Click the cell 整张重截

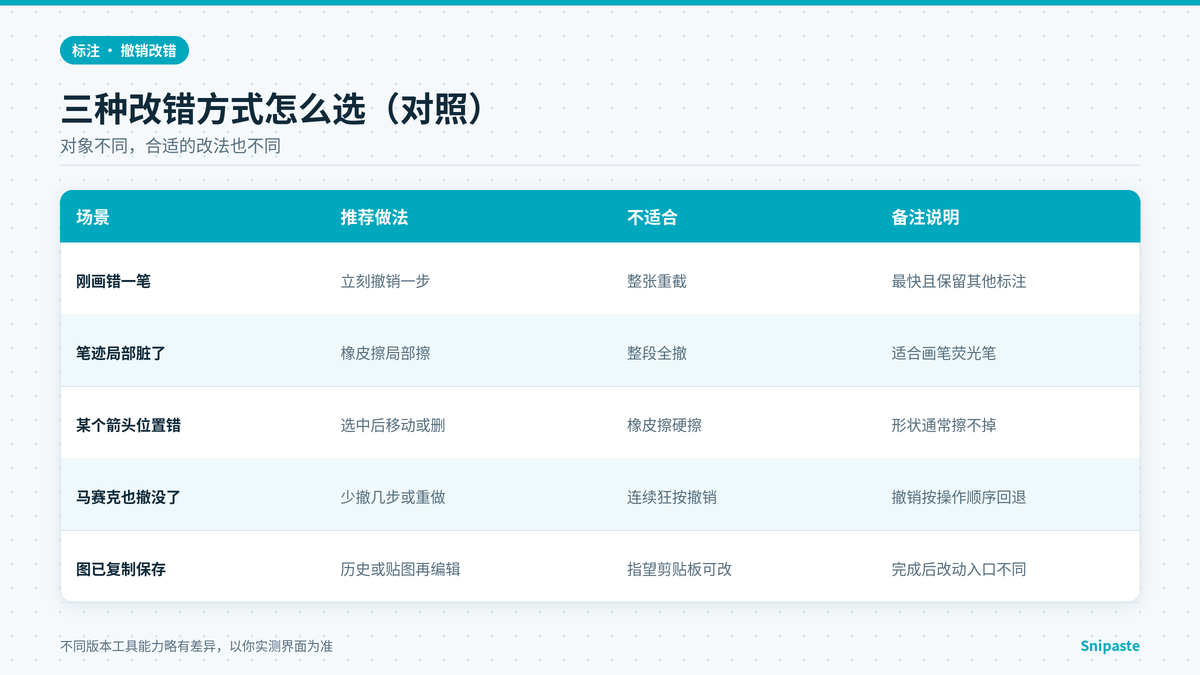pyautogui.click(x=657, y=281)
